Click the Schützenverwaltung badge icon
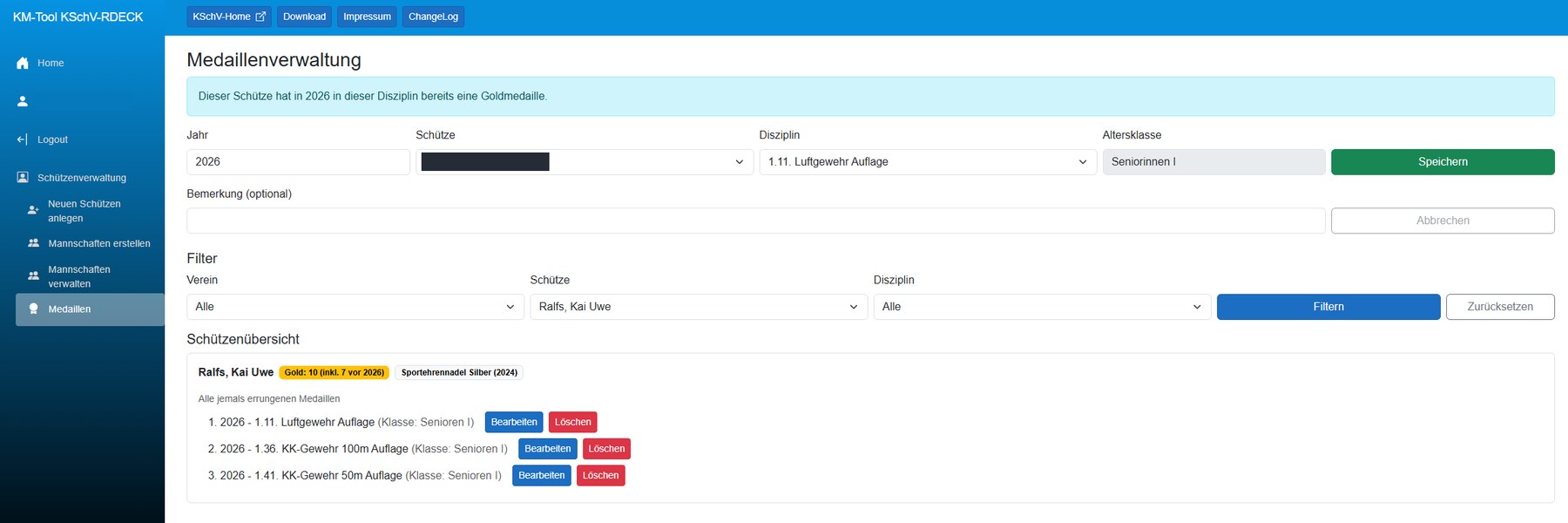The image size is (1568, 523). click(23, 178)
